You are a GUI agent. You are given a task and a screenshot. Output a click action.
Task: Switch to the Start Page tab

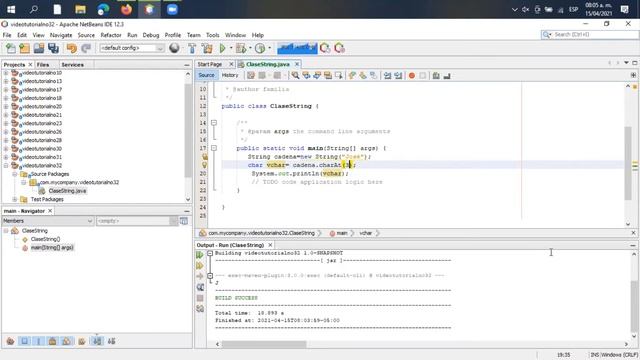point(210,64)
